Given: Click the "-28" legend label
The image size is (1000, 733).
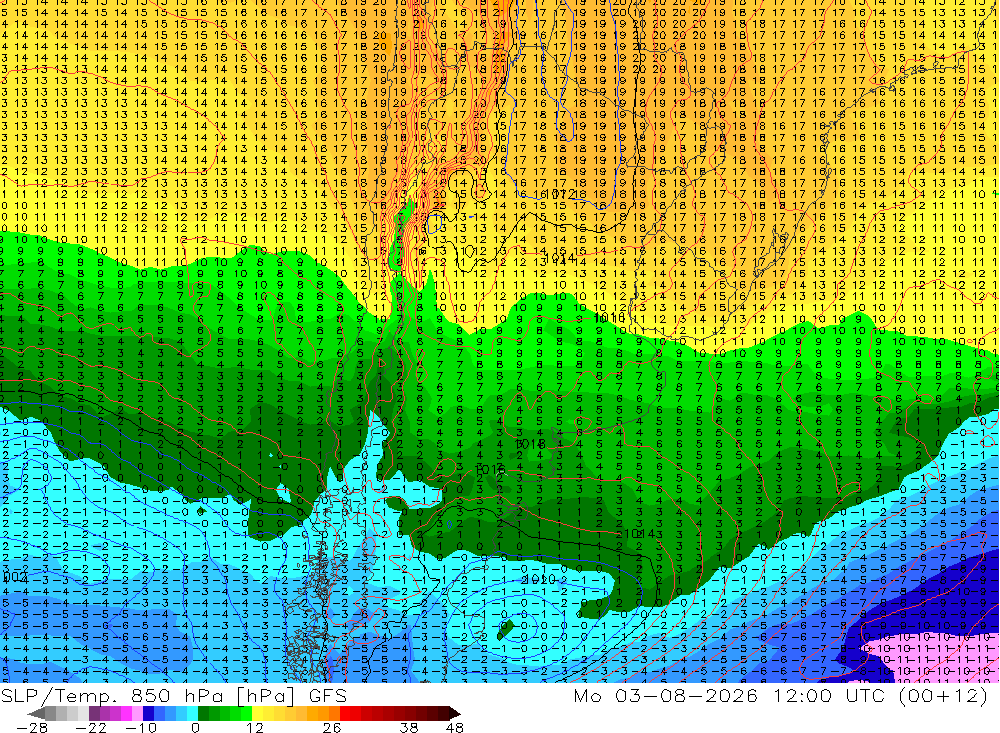Looking at the screenshot, I should (x=32, y=727).
